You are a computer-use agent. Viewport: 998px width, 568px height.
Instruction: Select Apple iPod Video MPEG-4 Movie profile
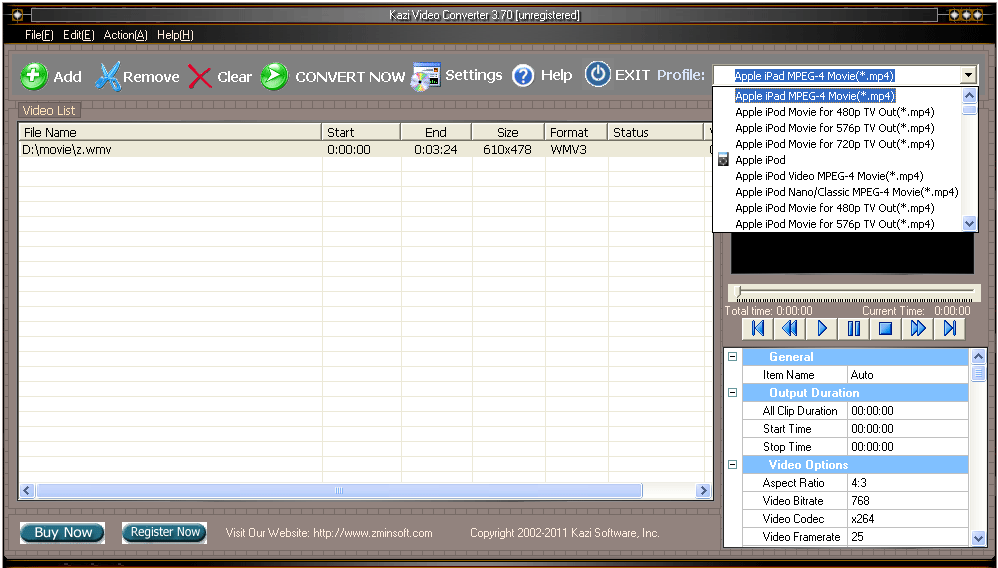tap(829, 176)
